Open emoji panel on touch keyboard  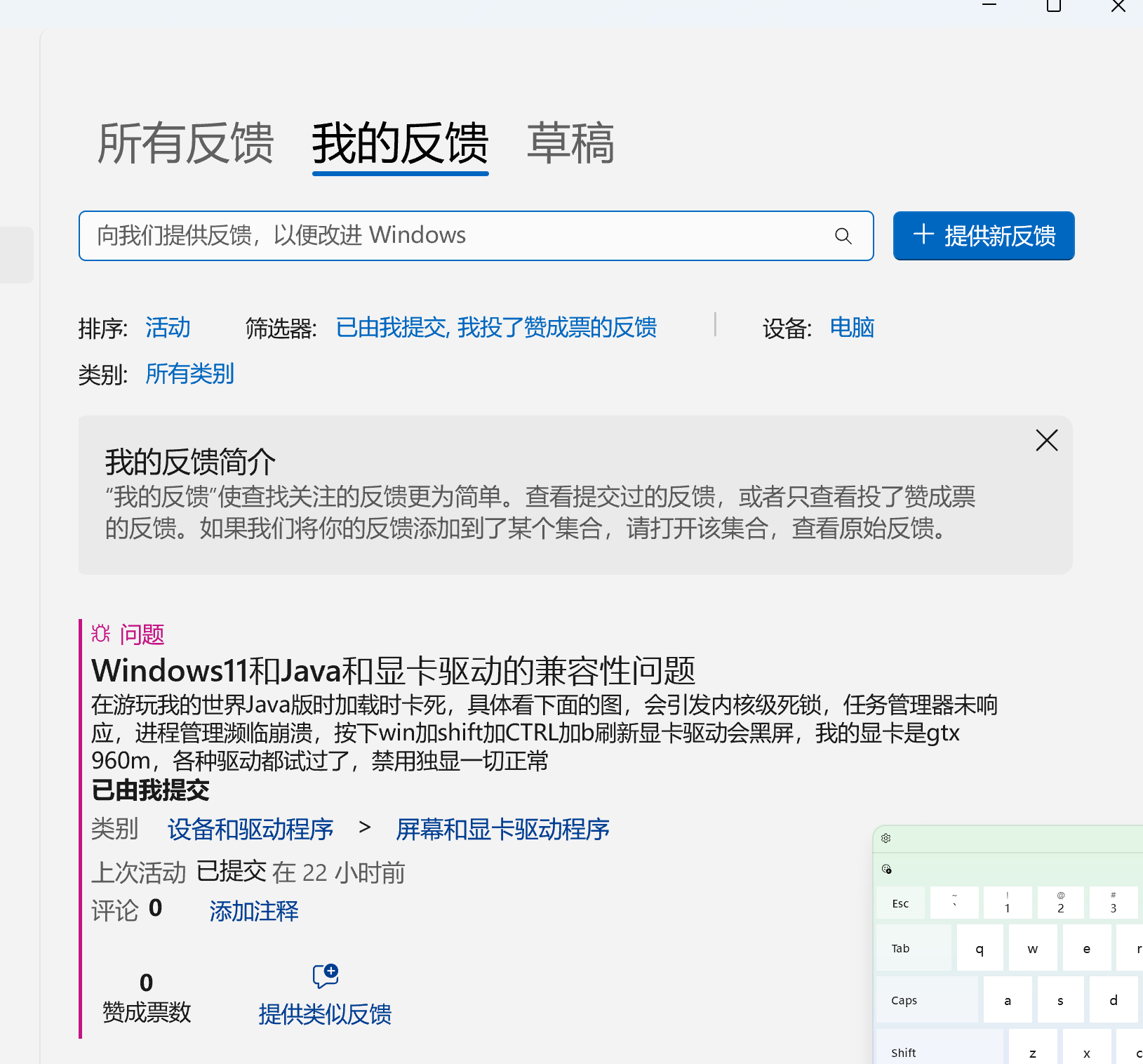(x=887, y=869)
